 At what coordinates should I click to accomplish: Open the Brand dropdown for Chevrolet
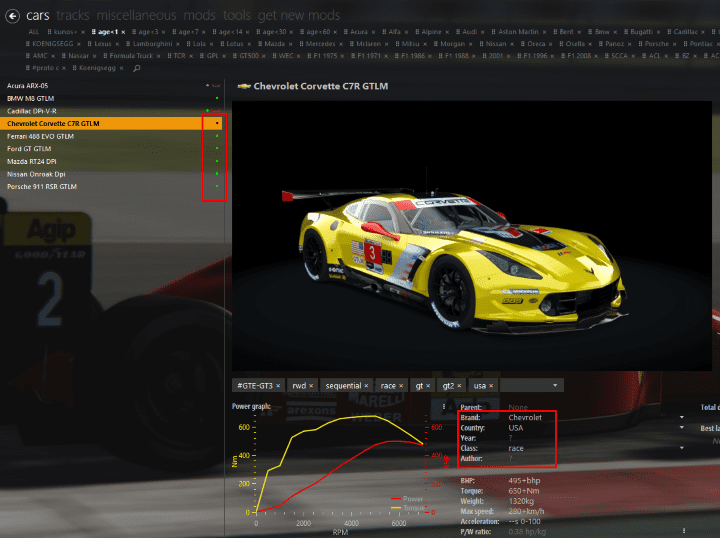[x=682, y=417]
